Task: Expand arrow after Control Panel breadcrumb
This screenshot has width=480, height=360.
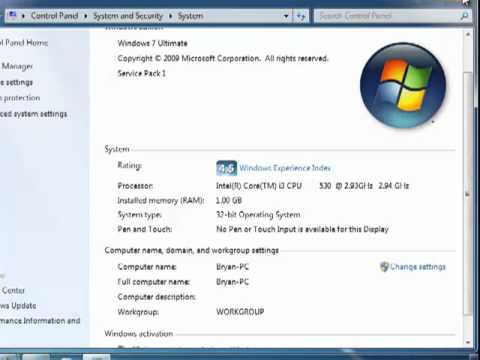Action: click(86, 16)
